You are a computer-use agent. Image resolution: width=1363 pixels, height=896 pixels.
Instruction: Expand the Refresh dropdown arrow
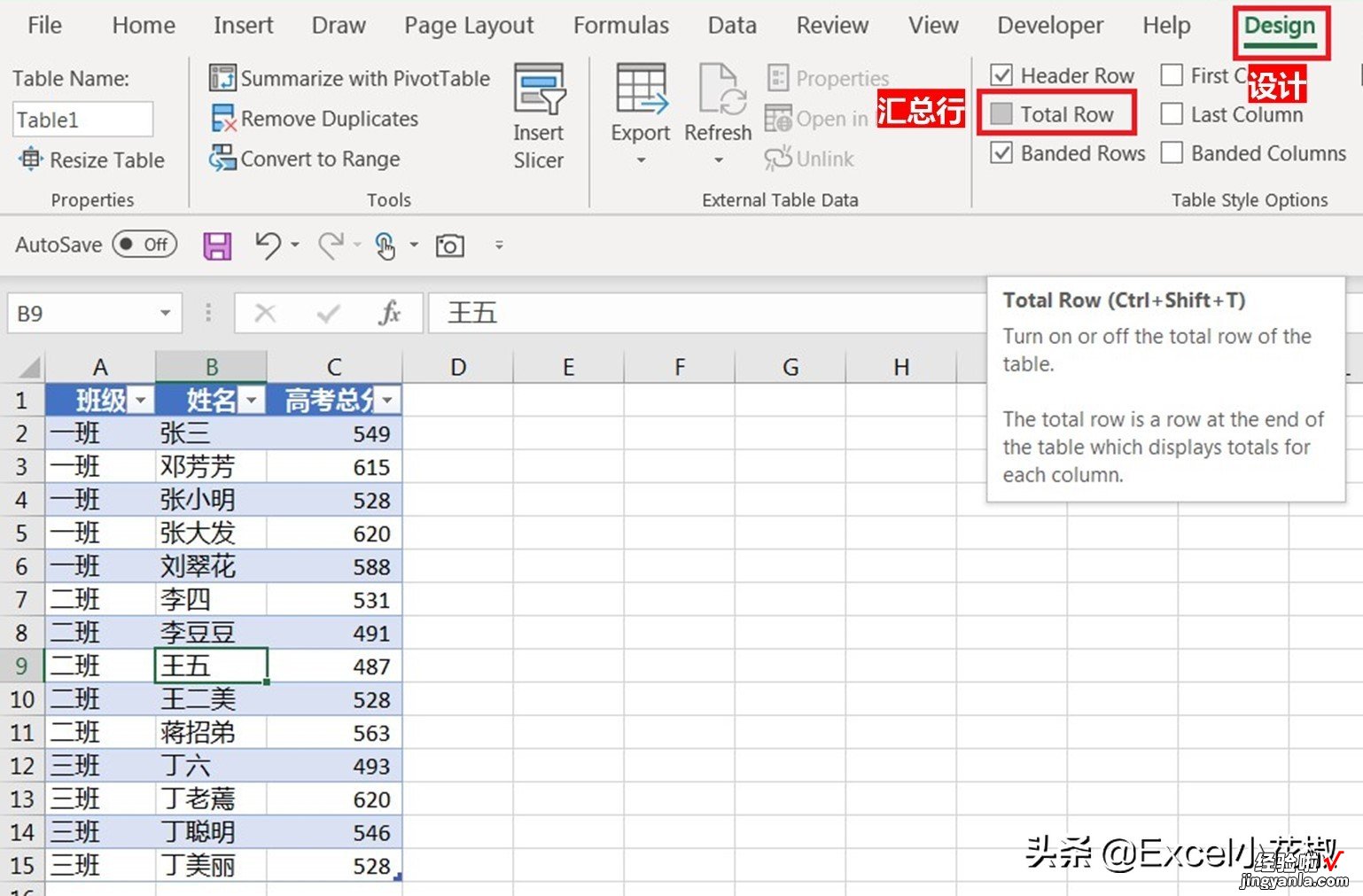[719, 160]
